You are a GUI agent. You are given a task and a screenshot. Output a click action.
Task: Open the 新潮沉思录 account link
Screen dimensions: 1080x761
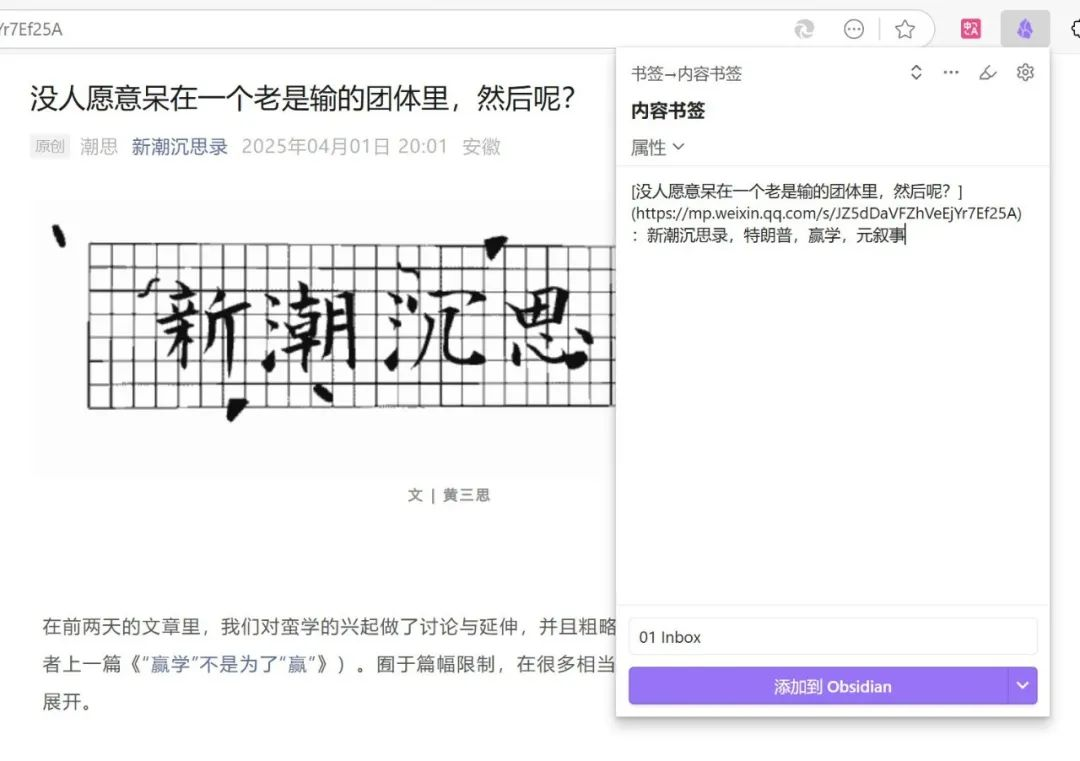click(179, 147)
